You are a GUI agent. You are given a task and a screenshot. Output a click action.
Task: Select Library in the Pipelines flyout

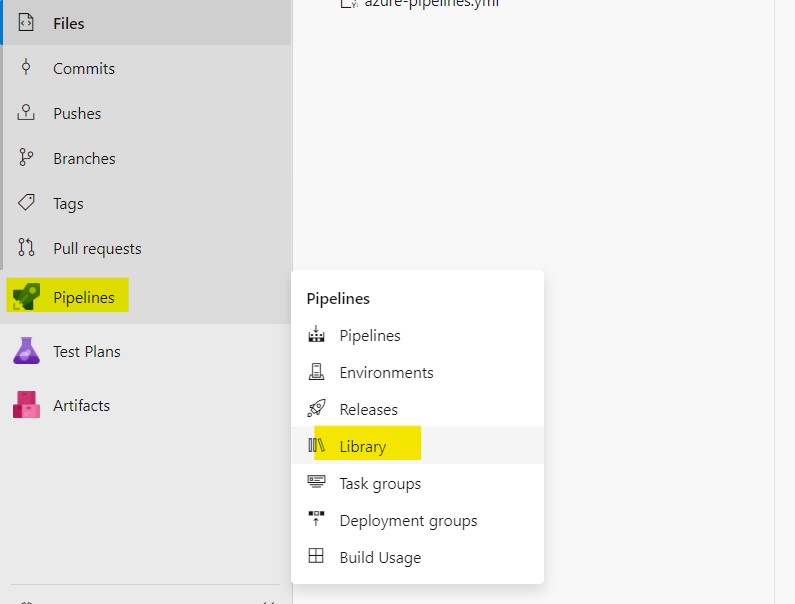tap(362, 447)
